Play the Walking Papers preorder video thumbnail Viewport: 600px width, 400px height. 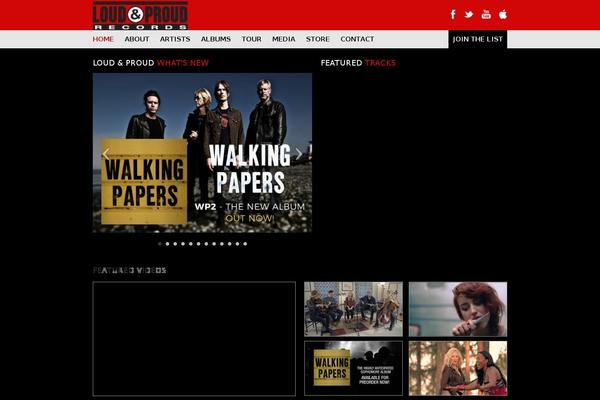click(353, 368)
